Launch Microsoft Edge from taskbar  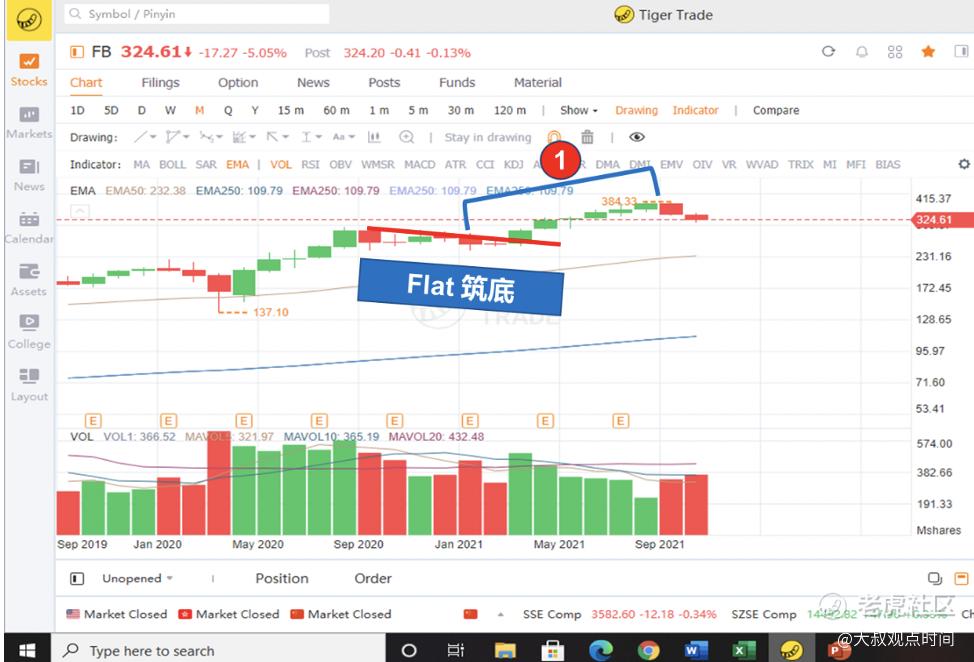pos(601,650)
